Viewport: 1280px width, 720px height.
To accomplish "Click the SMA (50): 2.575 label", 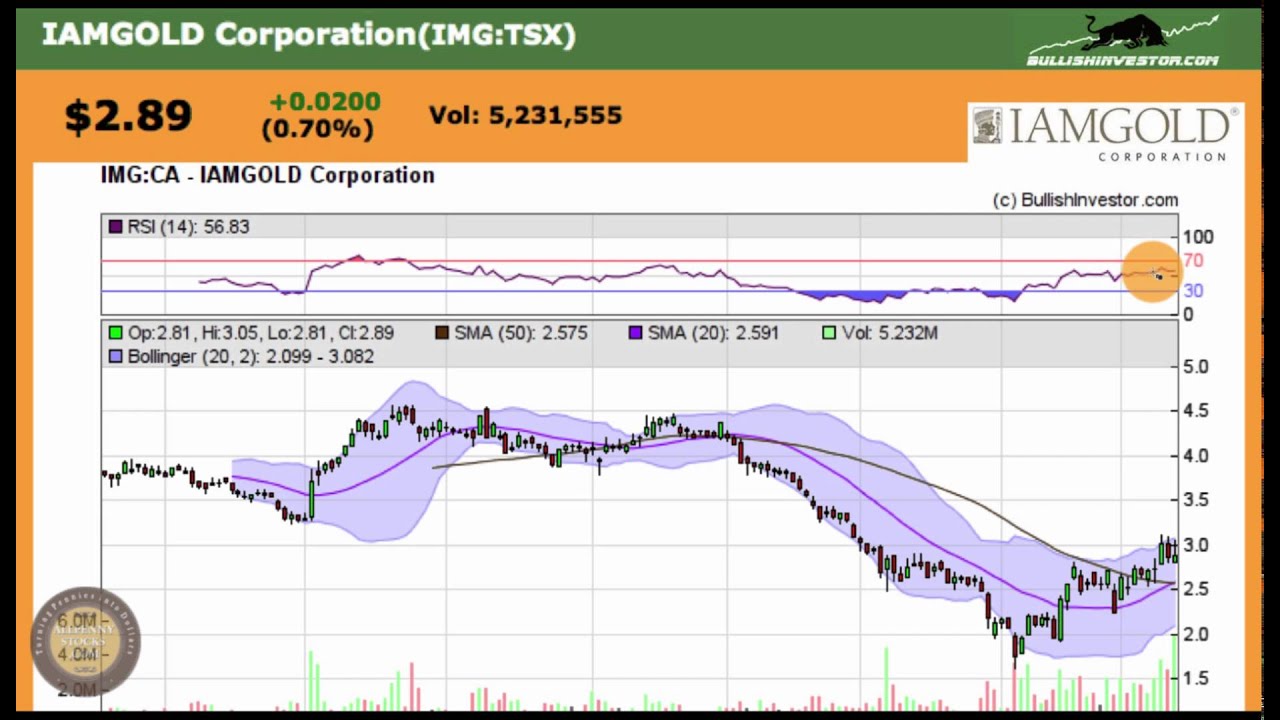I will tap(520, 333).
